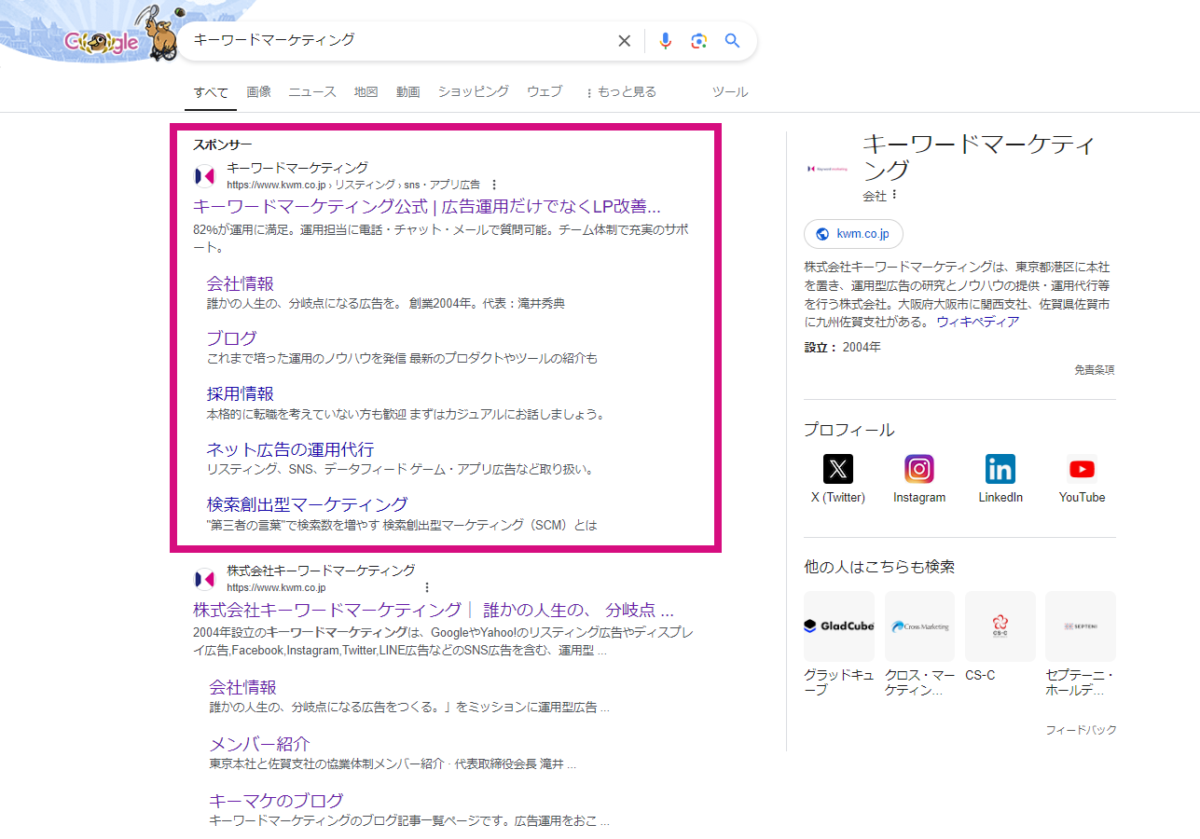The width and height of the screenshot is (1200, 839).
Task: Open the sponsored 会社情報 sitelink
Action: tap(240, 283)
